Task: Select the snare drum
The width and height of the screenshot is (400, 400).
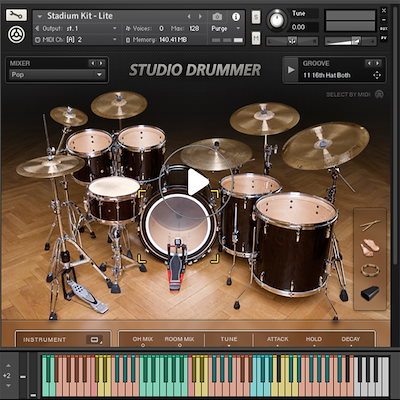Action: click(114, 199)
